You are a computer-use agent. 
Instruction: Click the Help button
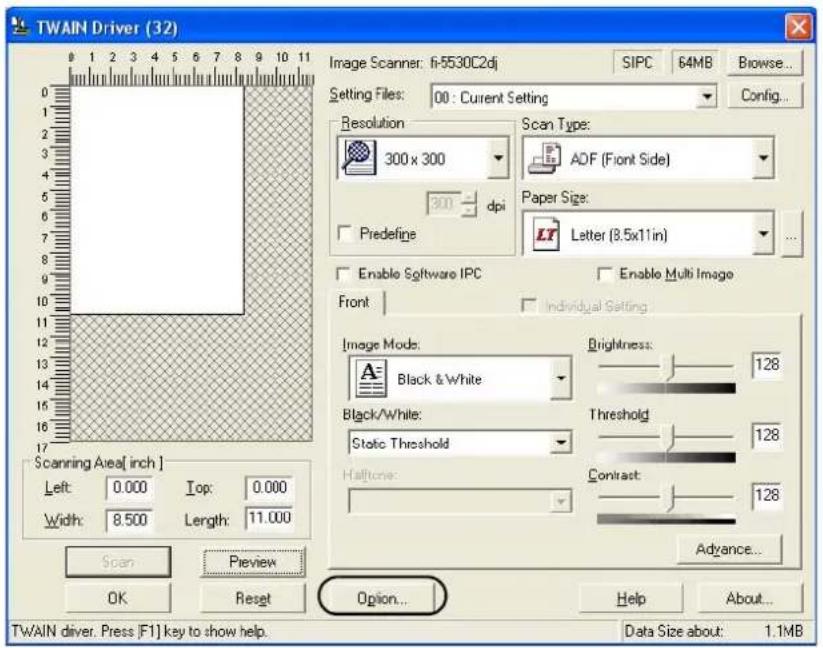click(x=630, y=598)
